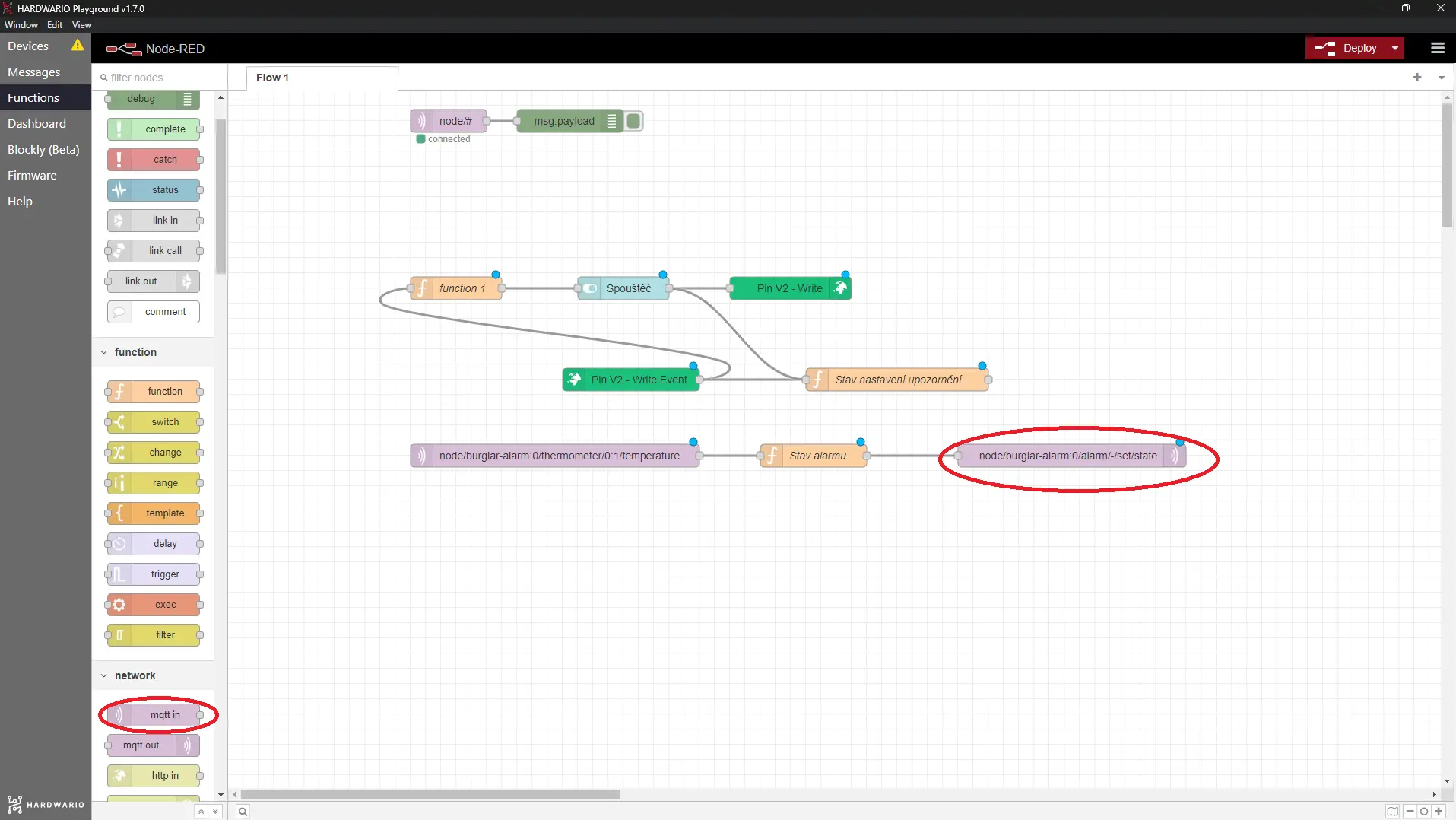
Task: Click the canvas horizontal scrollbar thumb
Action: point(430,794)
